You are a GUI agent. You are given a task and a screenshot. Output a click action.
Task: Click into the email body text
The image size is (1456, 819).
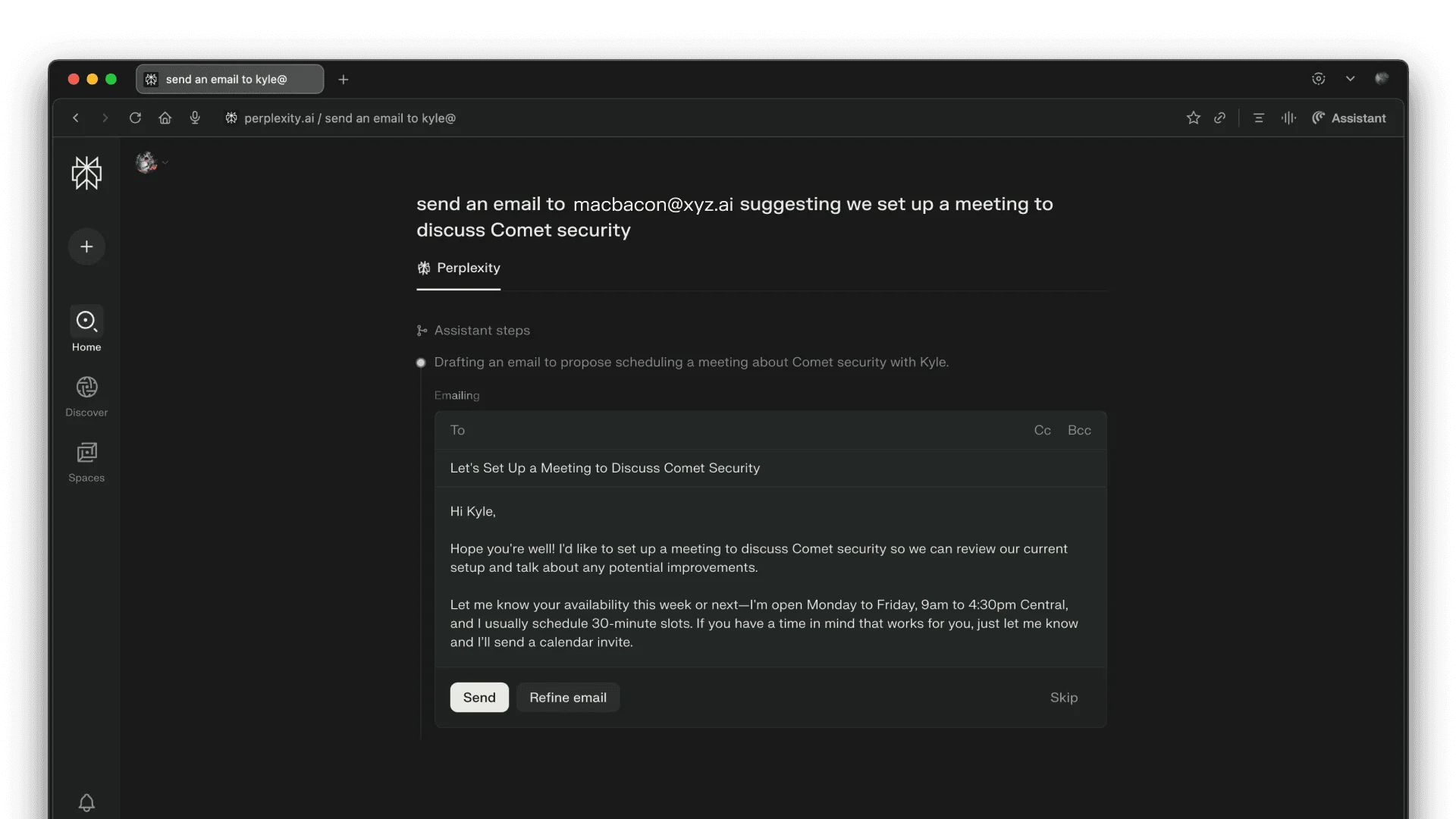click(x=770, y=577)
